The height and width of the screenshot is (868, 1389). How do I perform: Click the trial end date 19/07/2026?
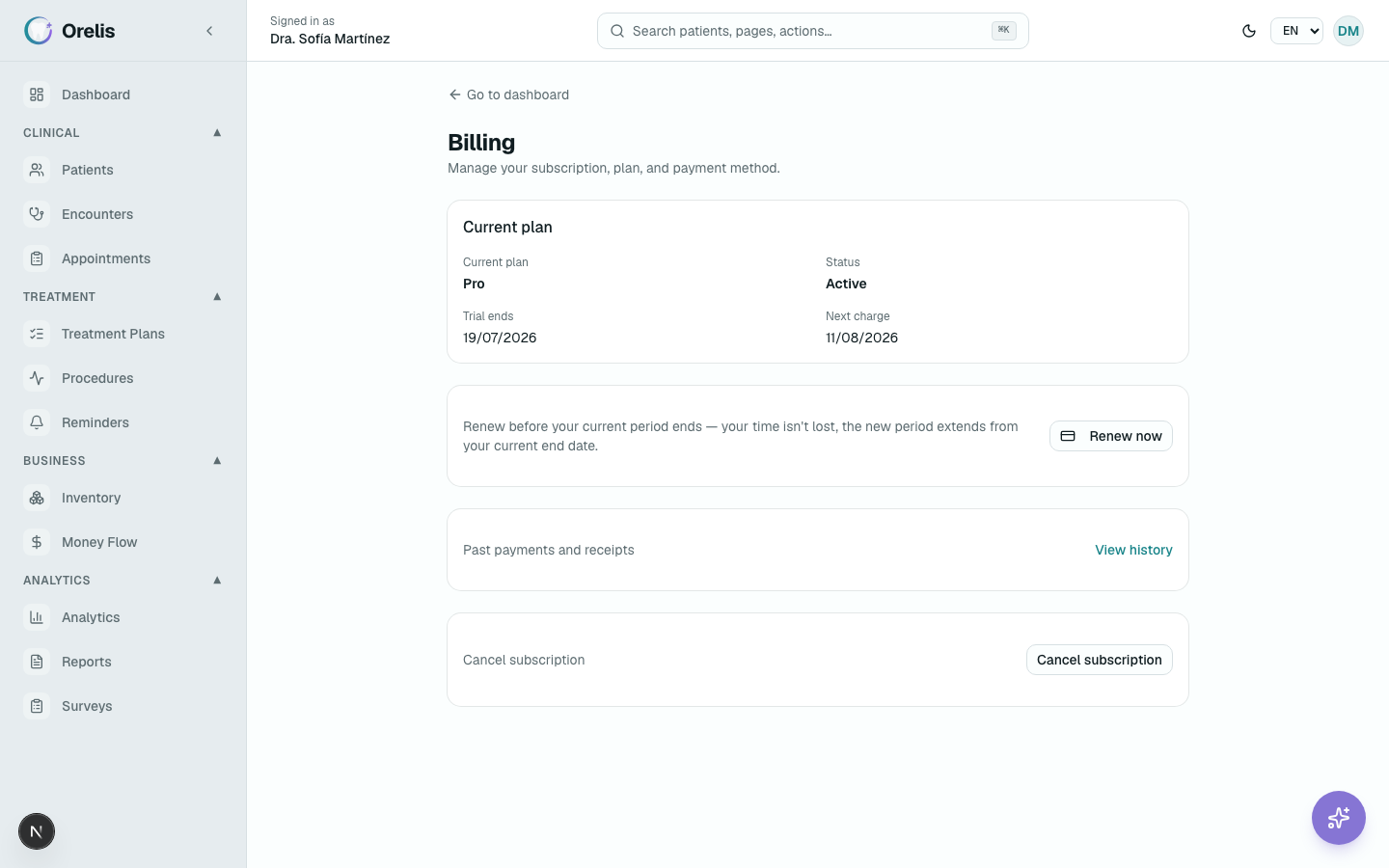click(x=500, y=338)
